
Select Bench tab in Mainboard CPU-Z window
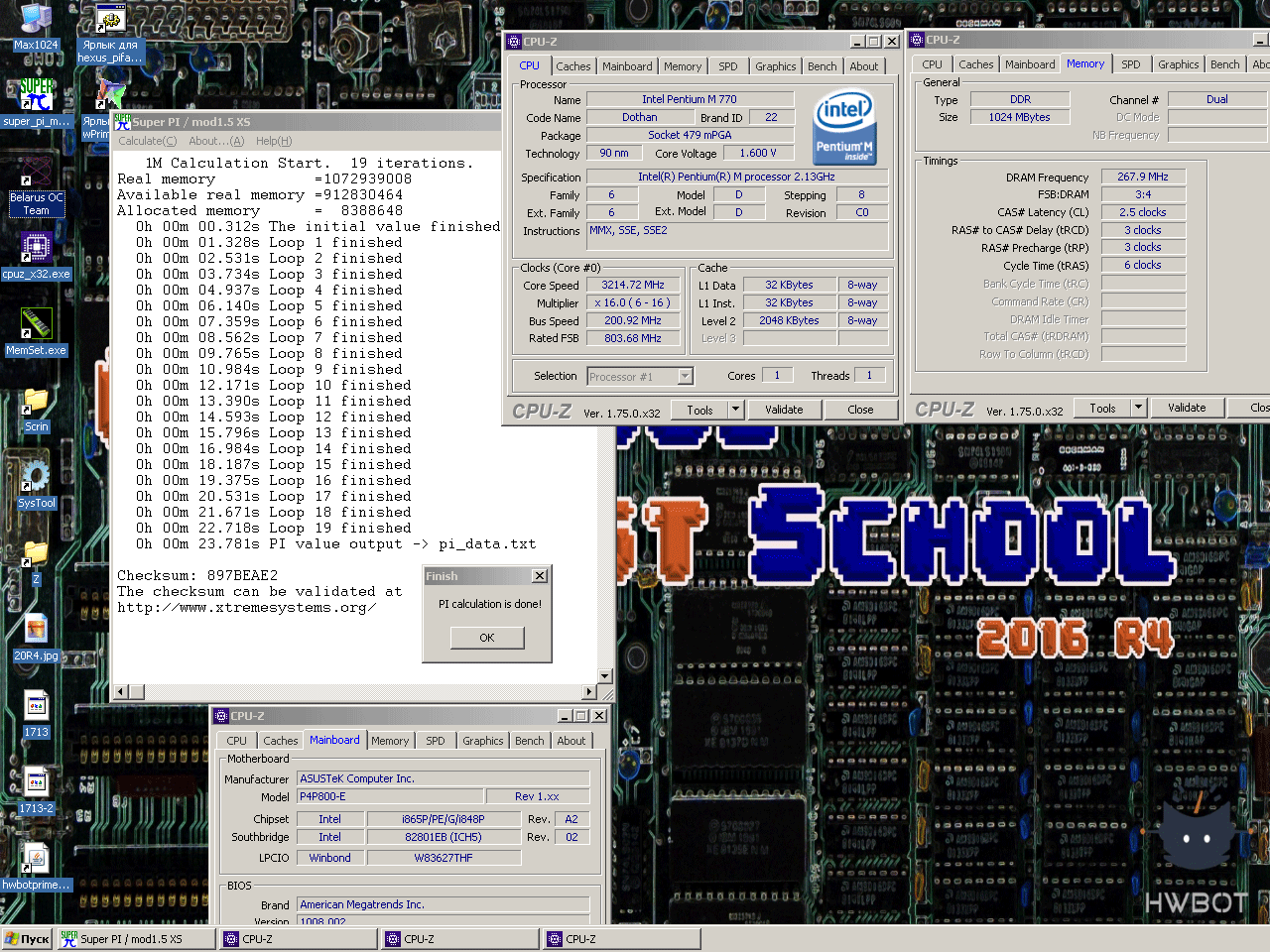click(530, 741)
